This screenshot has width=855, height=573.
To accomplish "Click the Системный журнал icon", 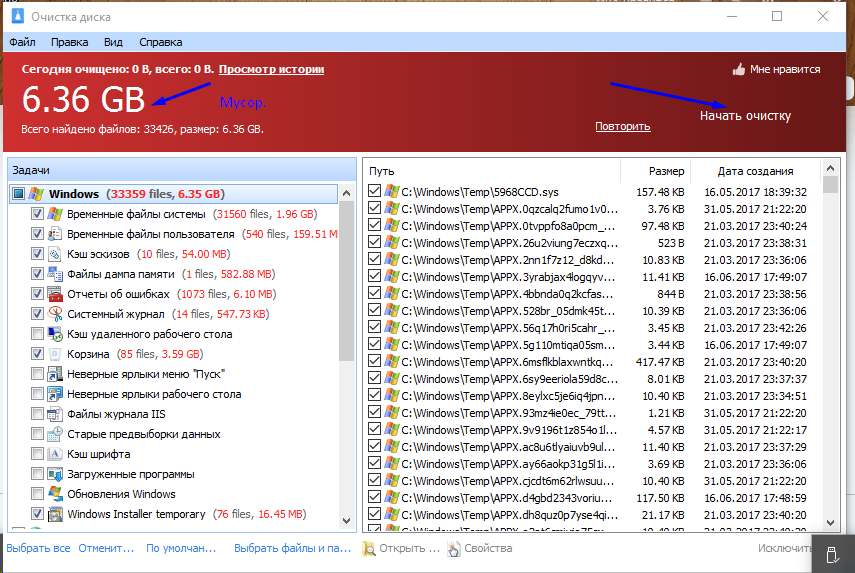I will [55, 314].
